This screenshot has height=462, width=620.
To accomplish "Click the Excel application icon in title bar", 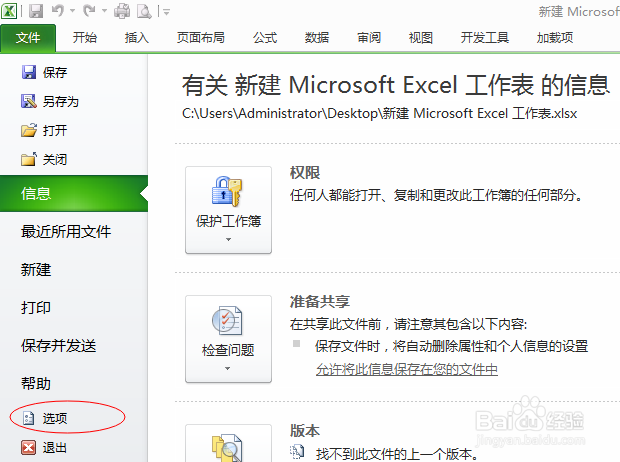I will pos(9,11).
